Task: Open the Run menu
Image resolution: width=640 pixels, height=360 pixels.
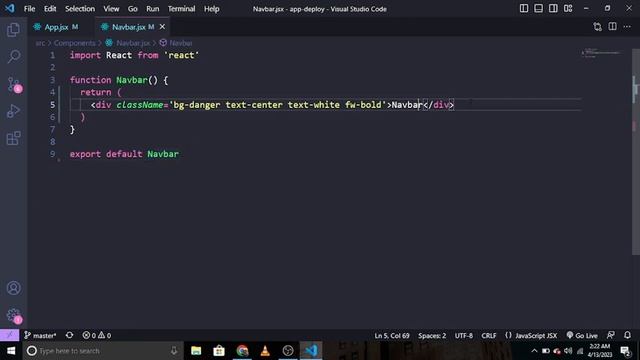Action: point(153,9)
